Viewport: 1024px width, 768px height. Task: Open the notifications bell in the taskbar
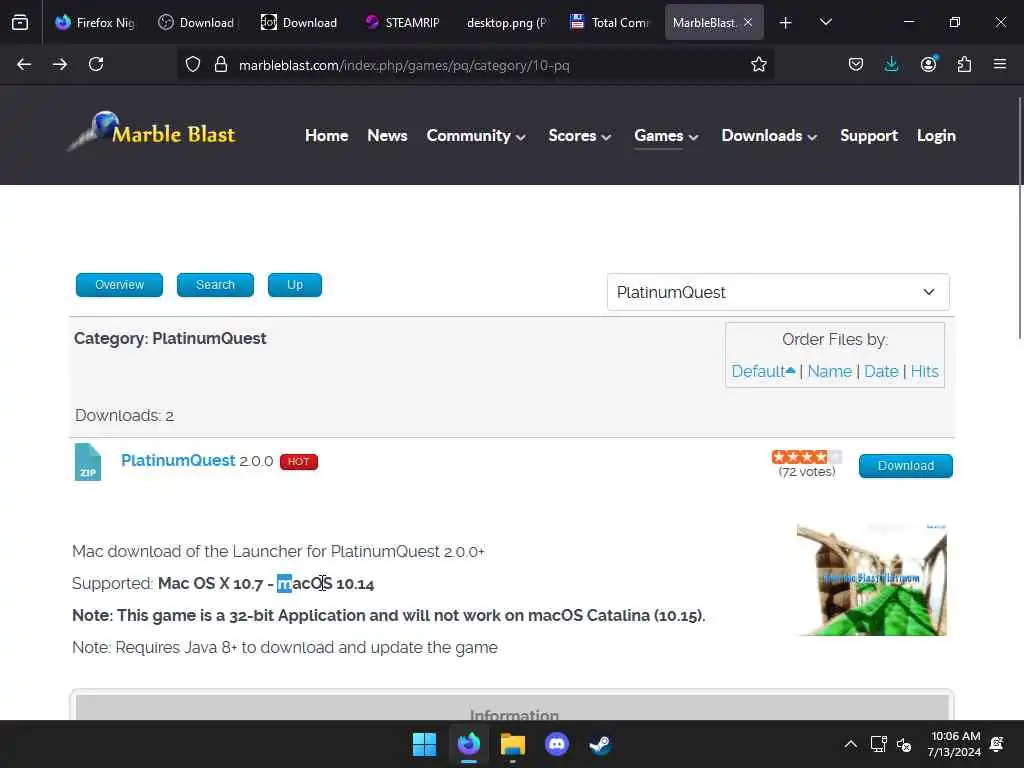(x=997, y=744)
